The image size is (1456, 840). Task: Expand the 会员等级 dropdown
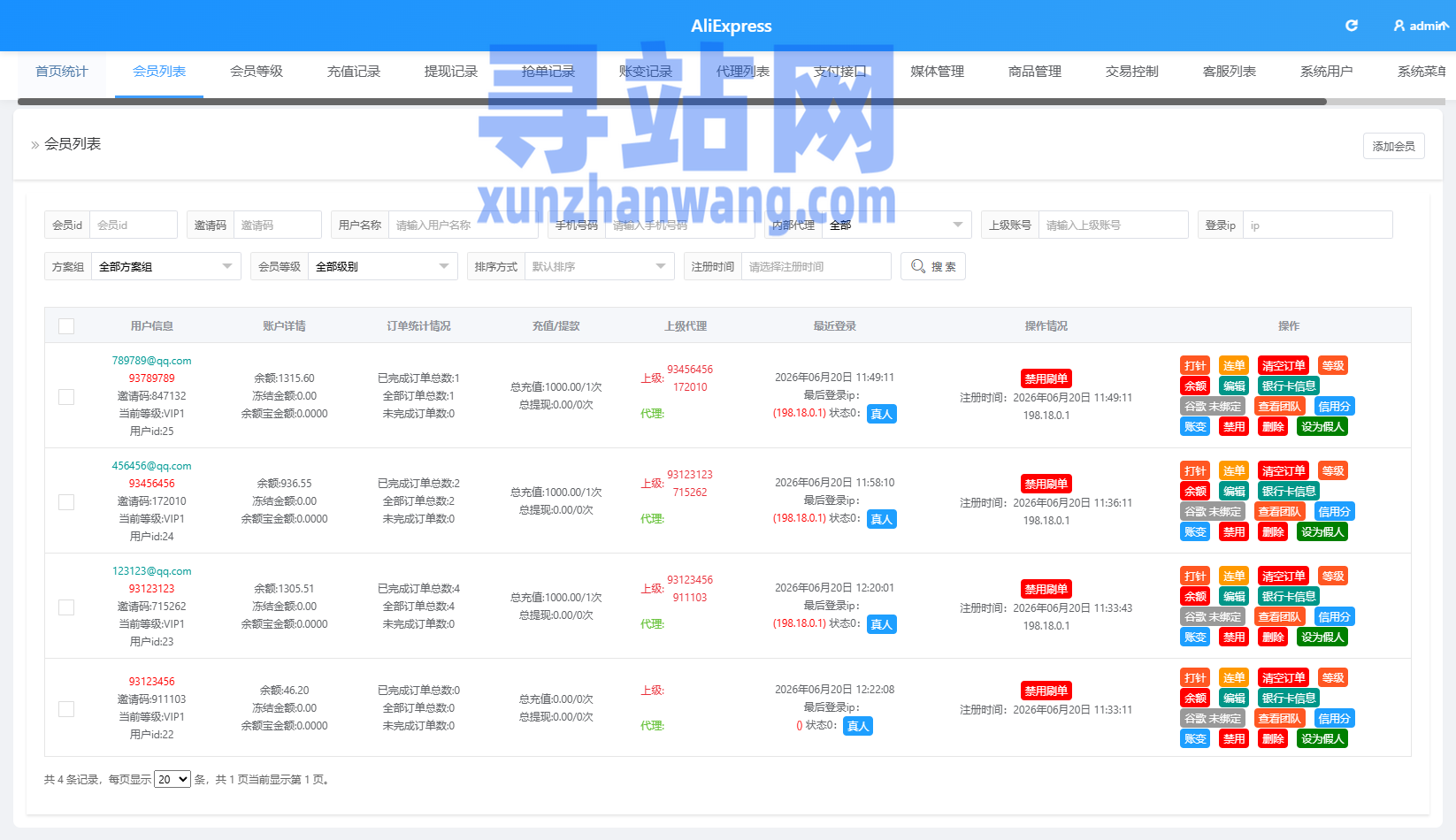click(x=383, y=266)
